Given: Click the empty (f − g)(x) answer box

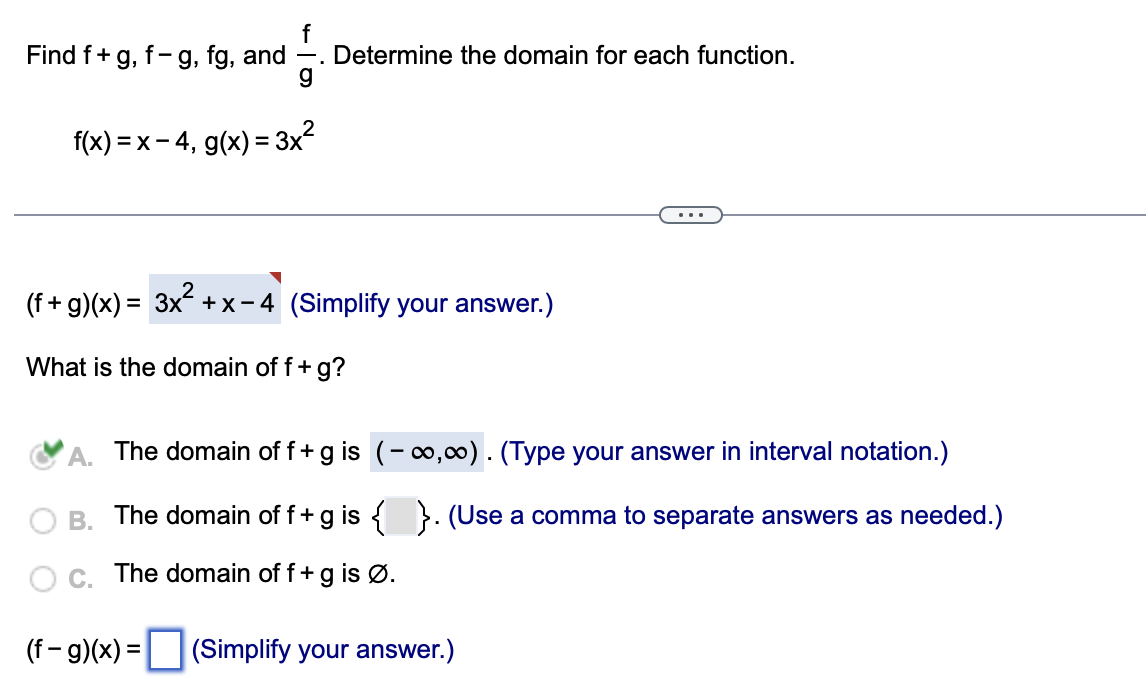Looking at the screenshot, I should [x=165, y=650].
